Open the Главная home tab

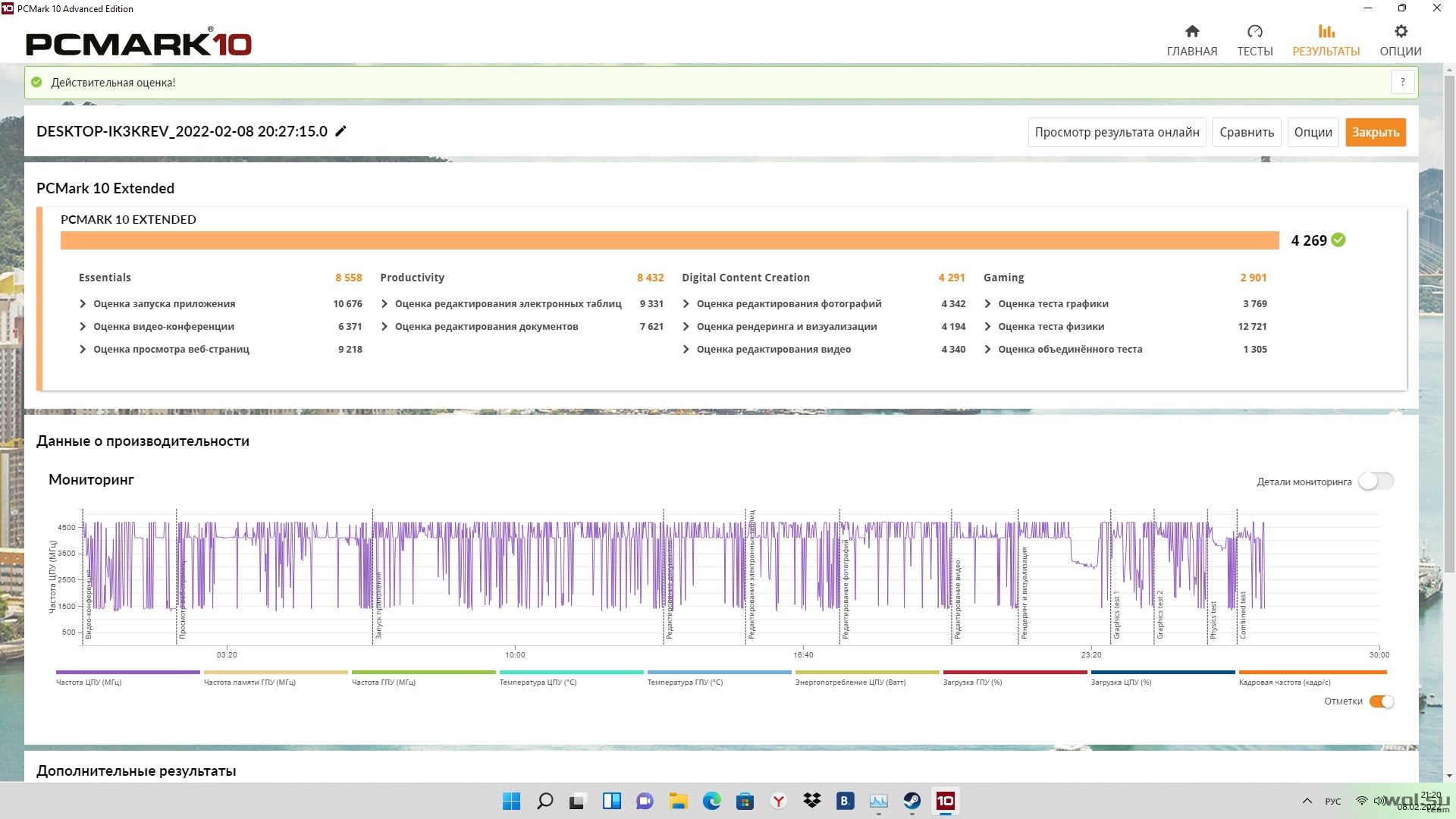pos(1191,40)
